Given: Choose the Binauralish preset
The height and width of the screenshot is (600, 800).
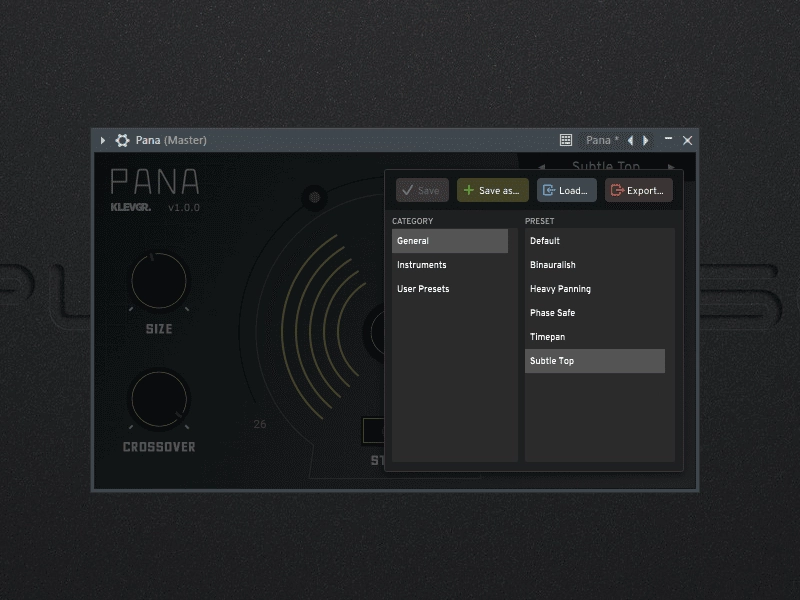Looking at the screenshot, I should tap(595, 265).
